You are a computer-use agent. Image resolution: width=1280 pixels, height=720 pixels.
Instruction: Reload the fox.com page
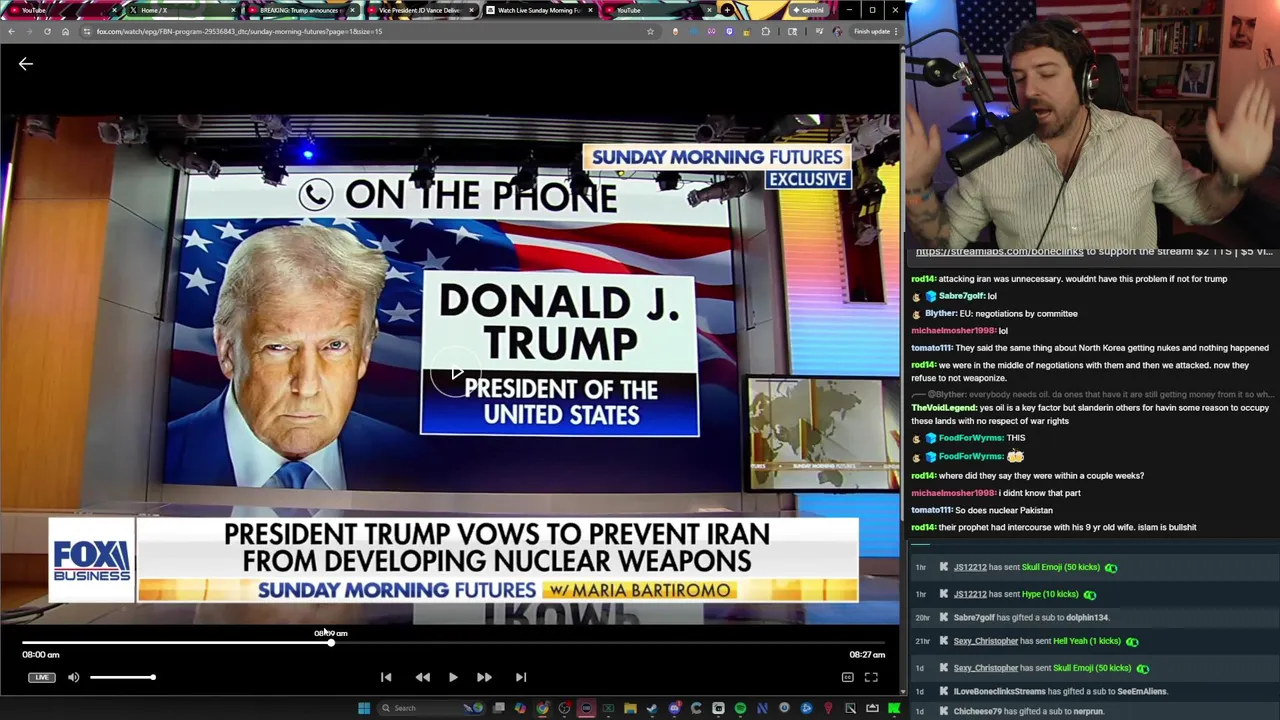tap(47, 31)
